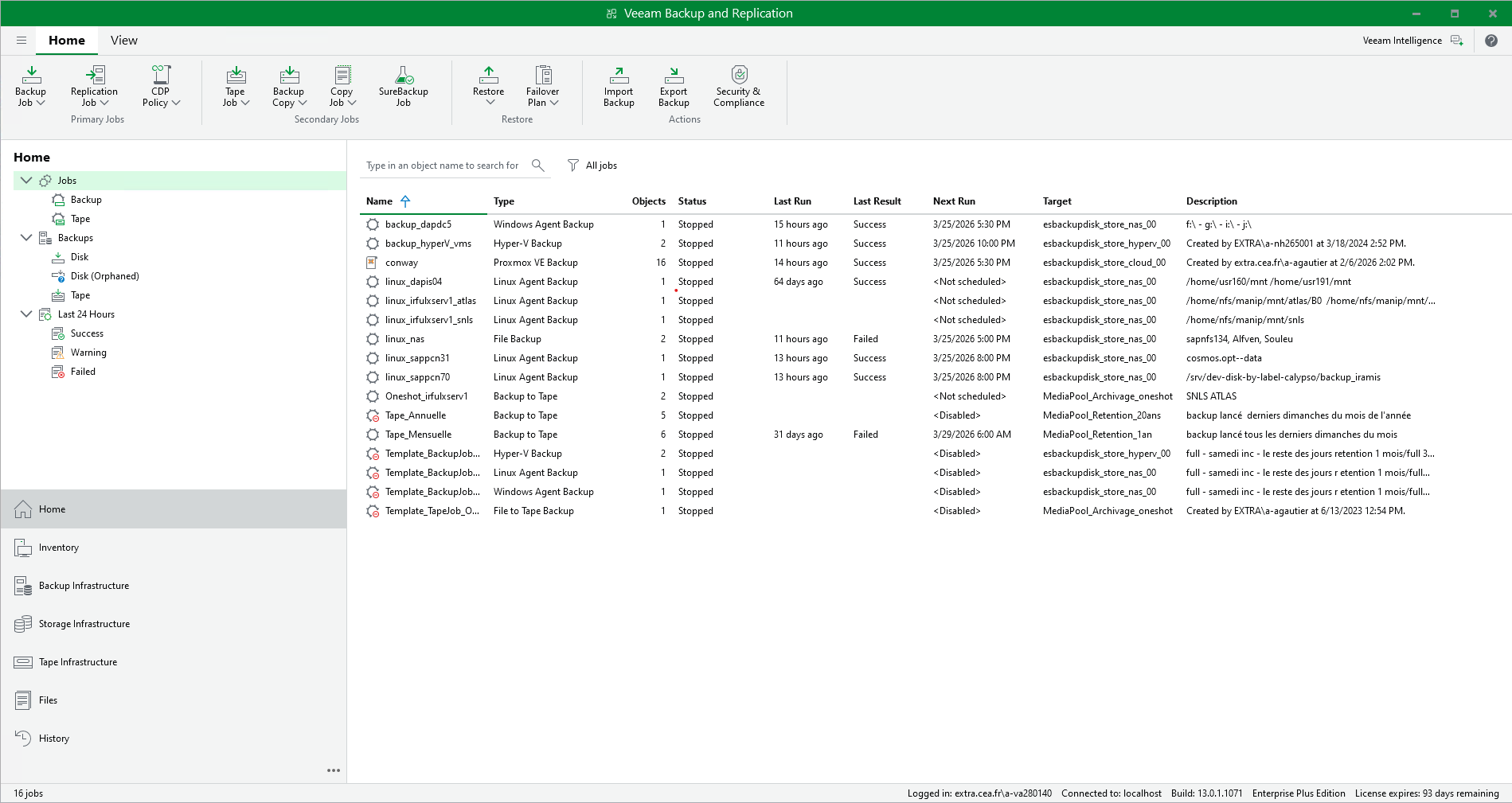Select the Home ribbon tab
The image size is (1512, 803).
[x=67, y=41]
